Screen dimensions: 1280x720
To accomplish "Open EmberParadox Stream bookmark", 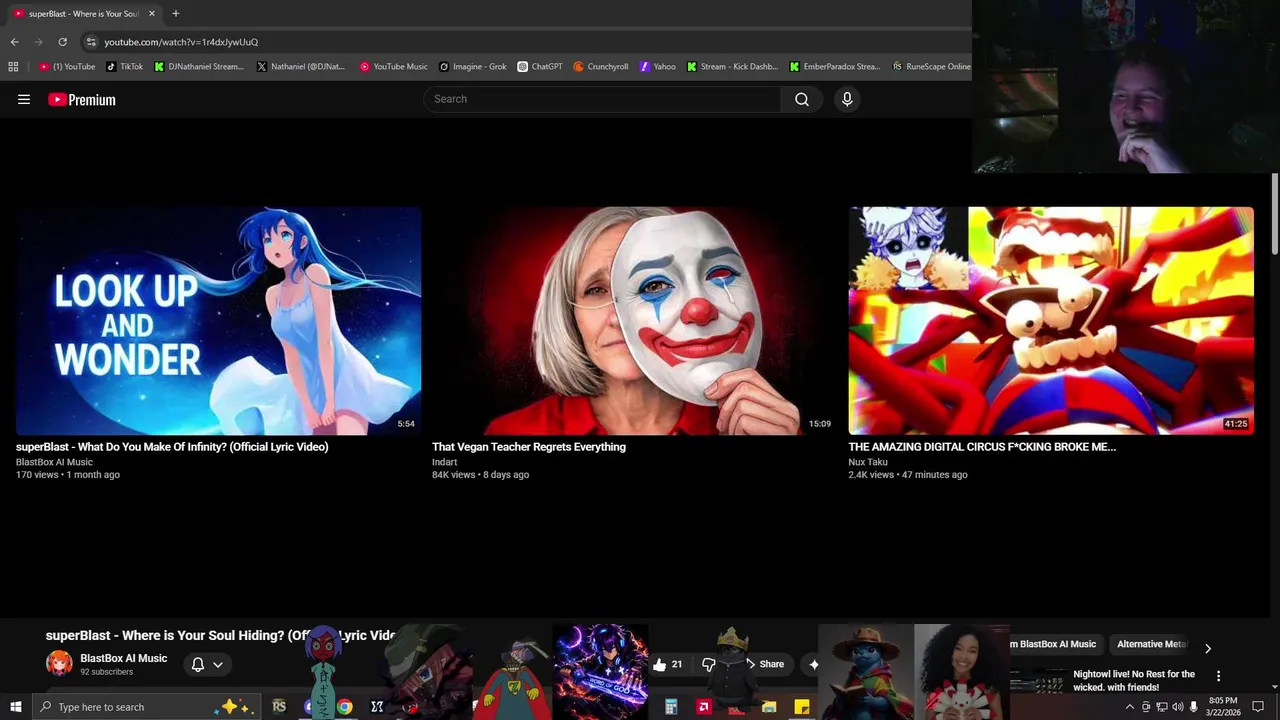I will (834, 67).
